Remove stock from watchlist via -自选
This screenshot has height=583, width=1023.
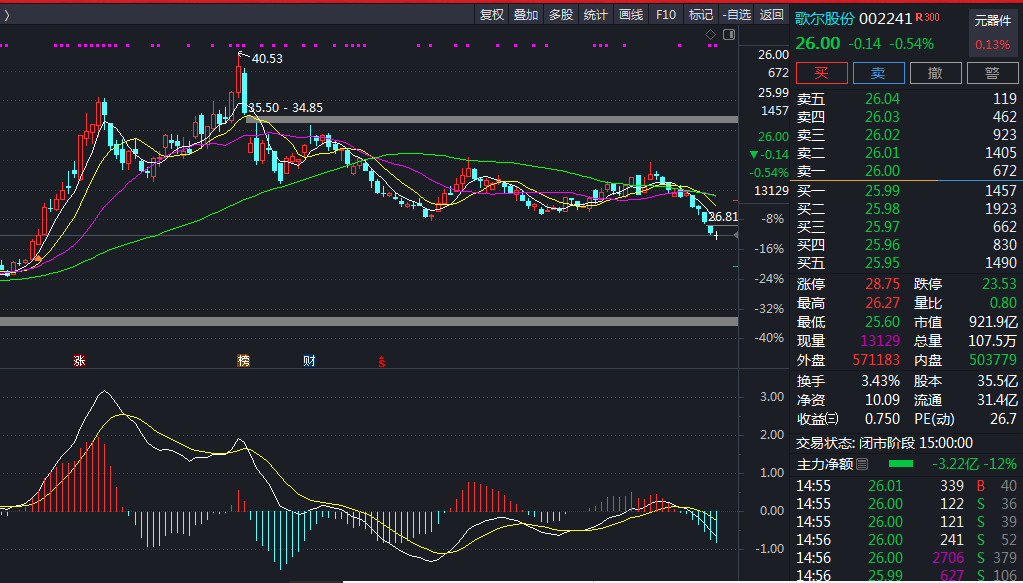pos(736,14)
